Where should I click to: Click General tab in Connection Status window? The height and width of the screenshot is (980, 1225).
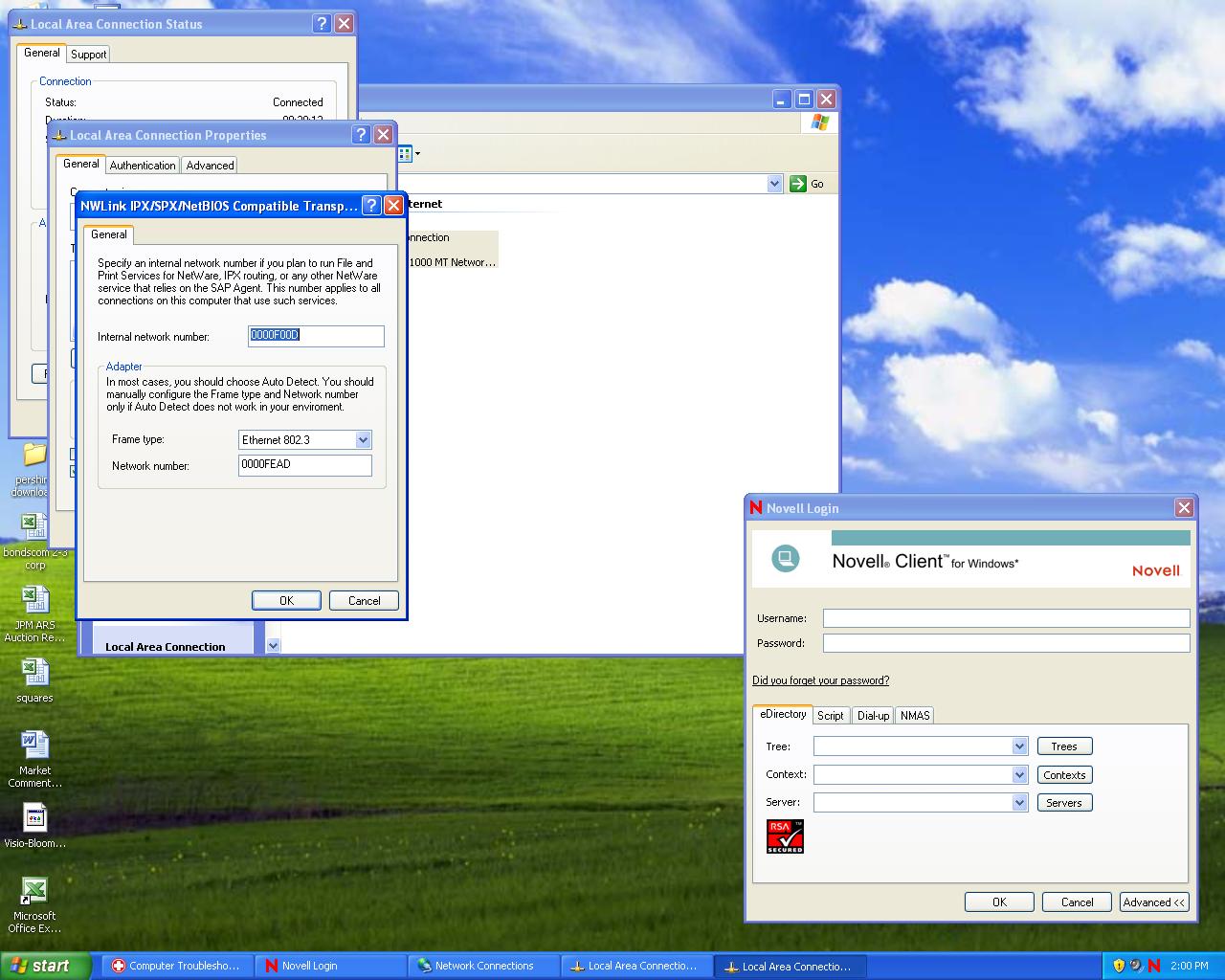coord(42,53)
